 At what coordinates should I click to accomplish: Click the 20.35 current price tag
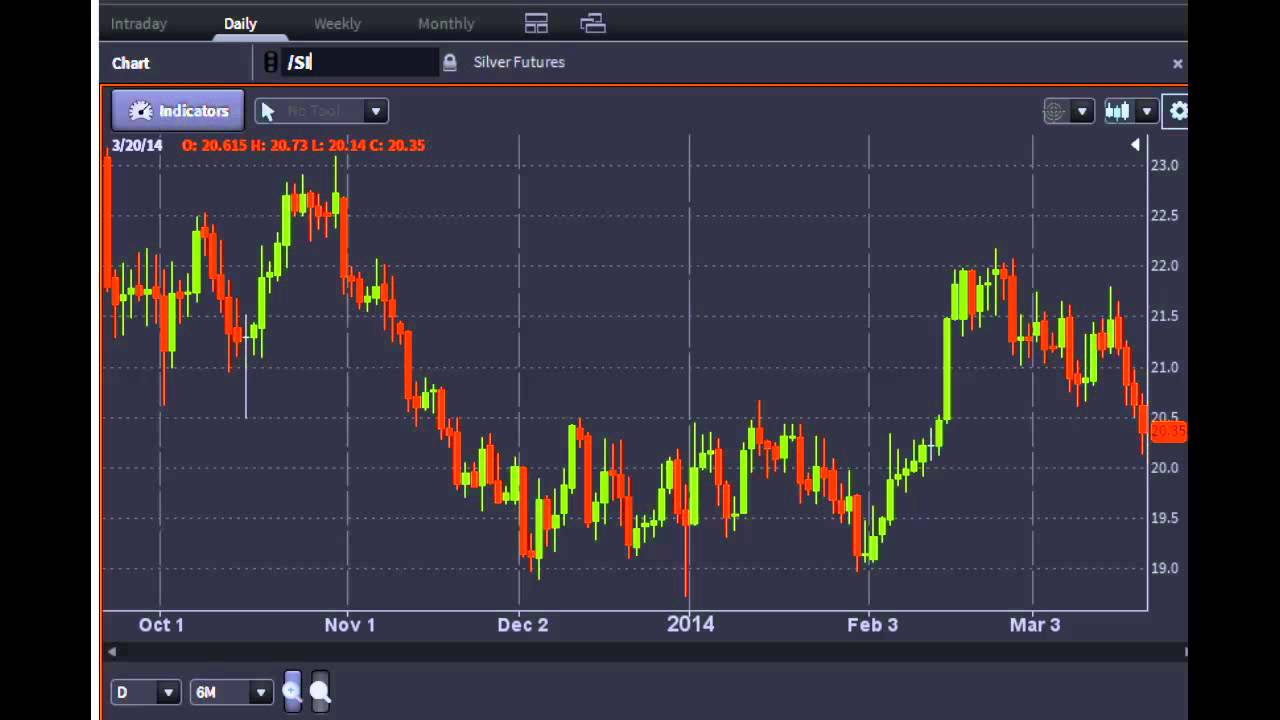pyautogui.click(x=1168, y=432)
